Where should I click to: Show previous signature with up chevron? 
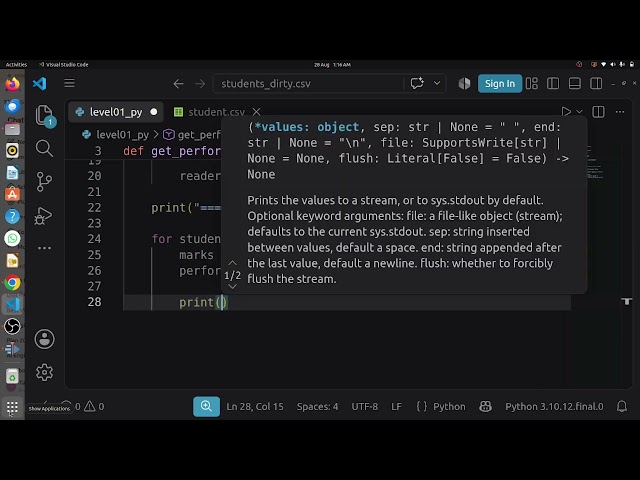(x=232, y=263)
